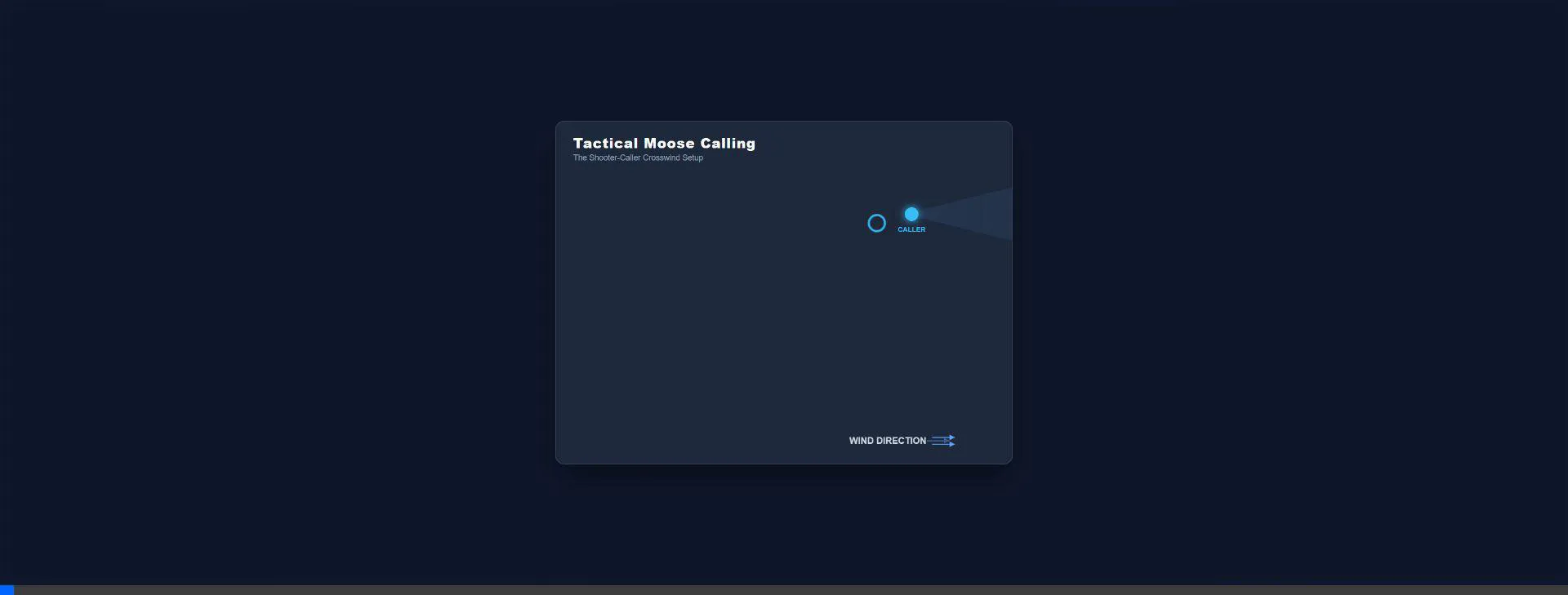Click the 'WIND DIRECTION' label
The width and height of the screenshot is (1568, 595).
pyautogui.click(x=887, y=441)
